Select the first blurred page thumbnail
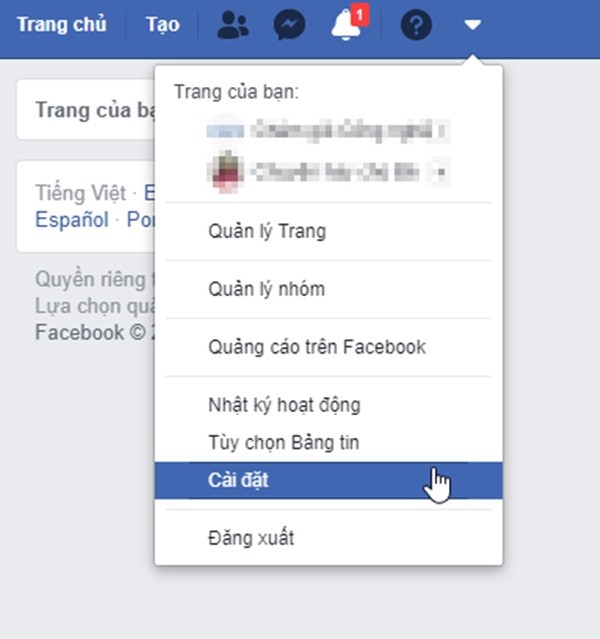 click(x=225, y=131)
